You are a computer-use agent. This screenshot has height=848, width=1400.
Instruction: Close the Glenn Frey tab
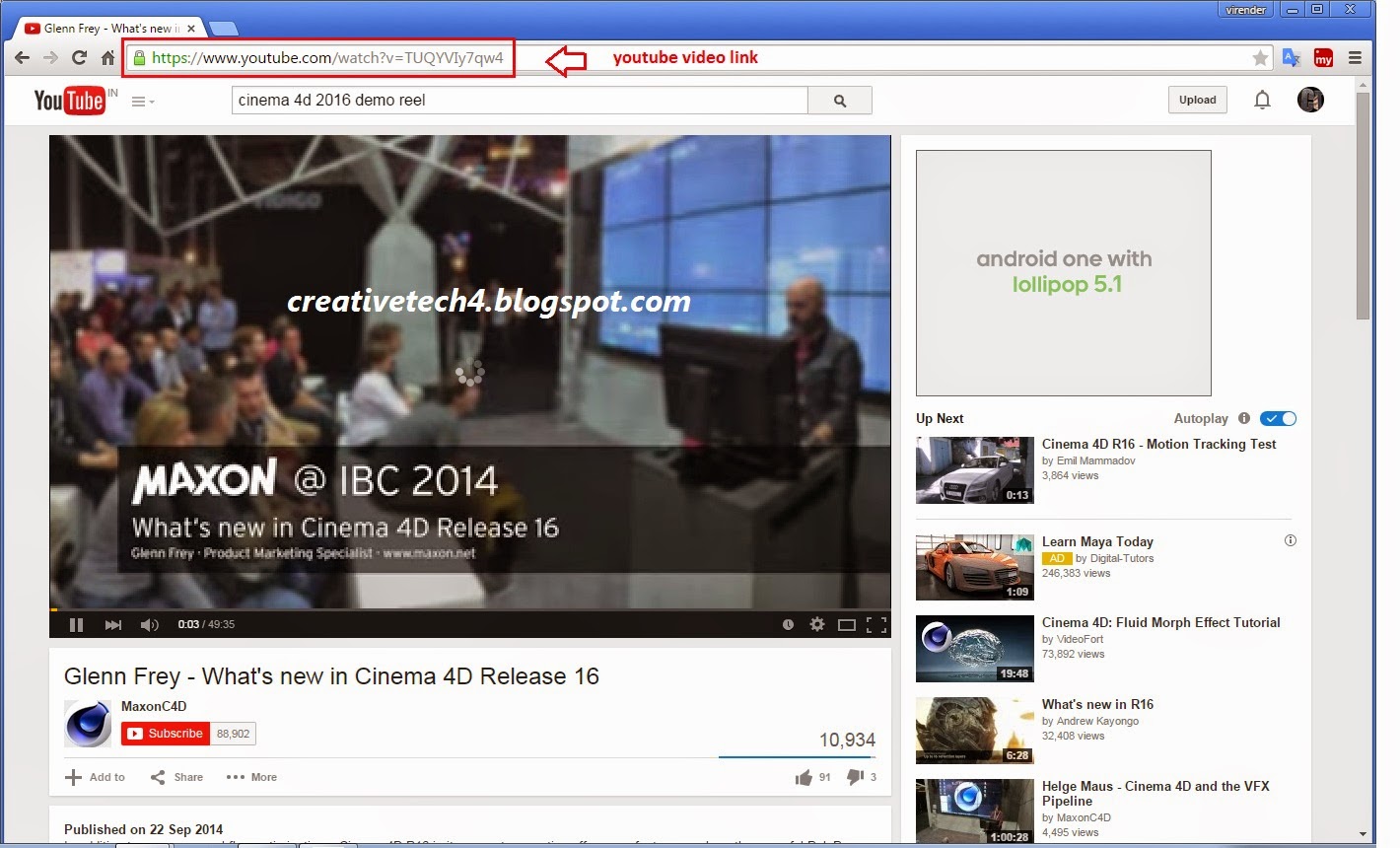191,29
